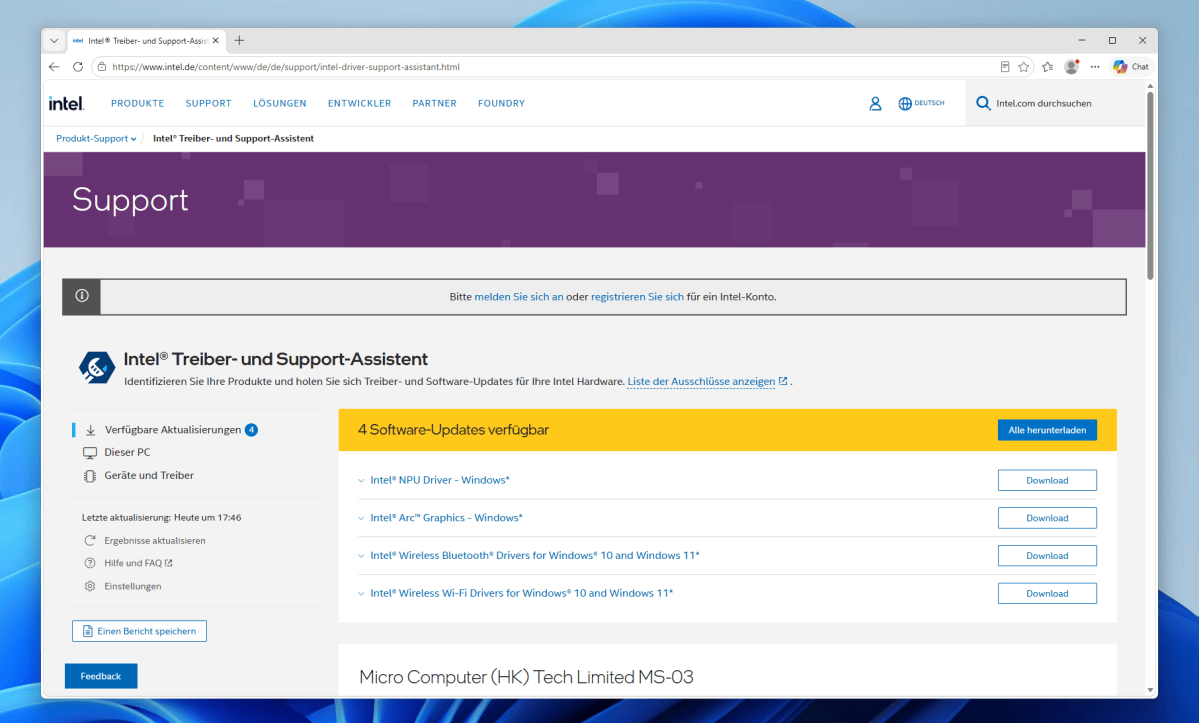Screen dimensions: 1199x723
Task: Reload the page
Action: click(78, 66)
